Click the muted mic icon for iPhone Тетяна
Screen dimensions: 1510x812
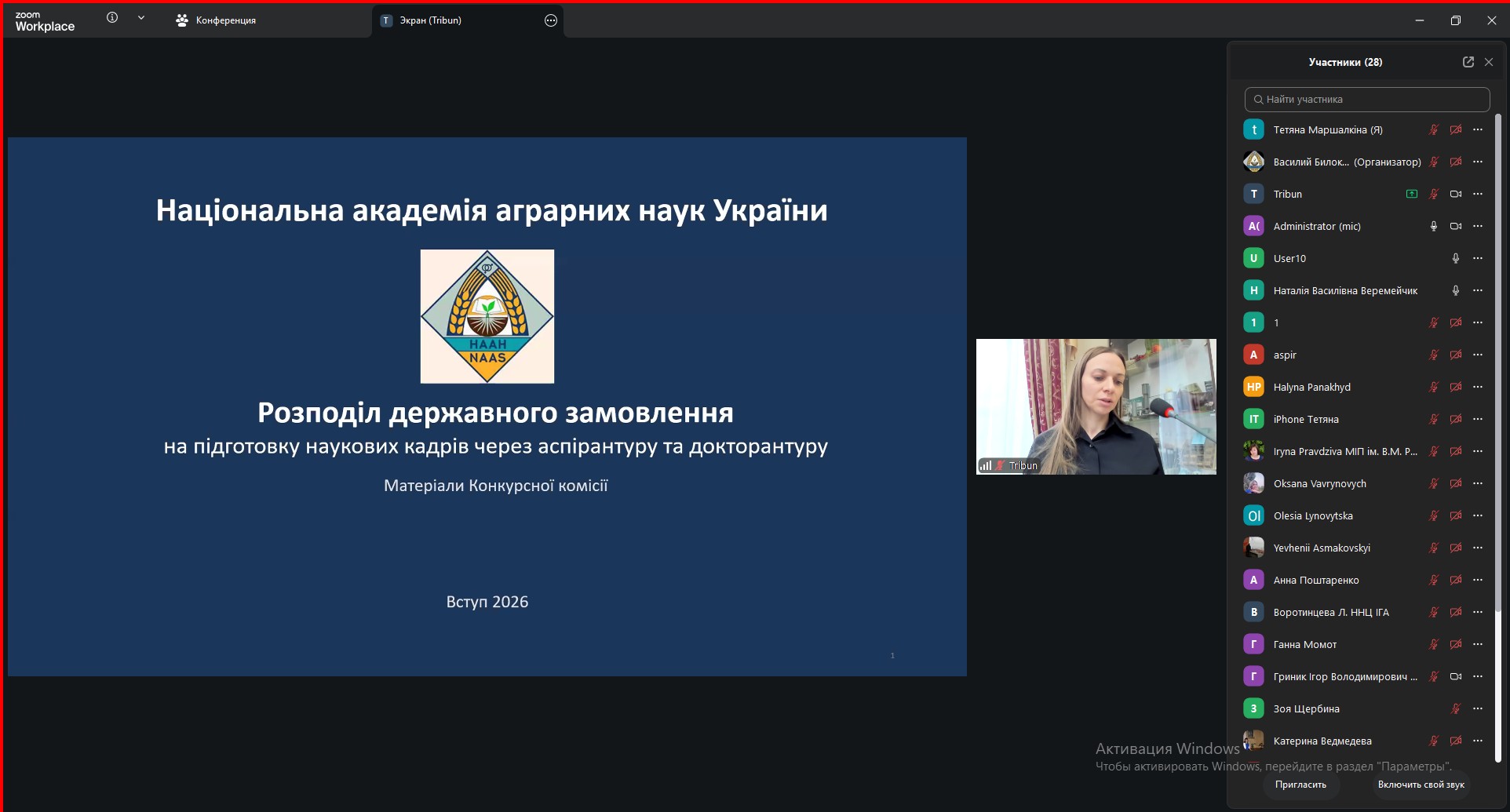1434,419
